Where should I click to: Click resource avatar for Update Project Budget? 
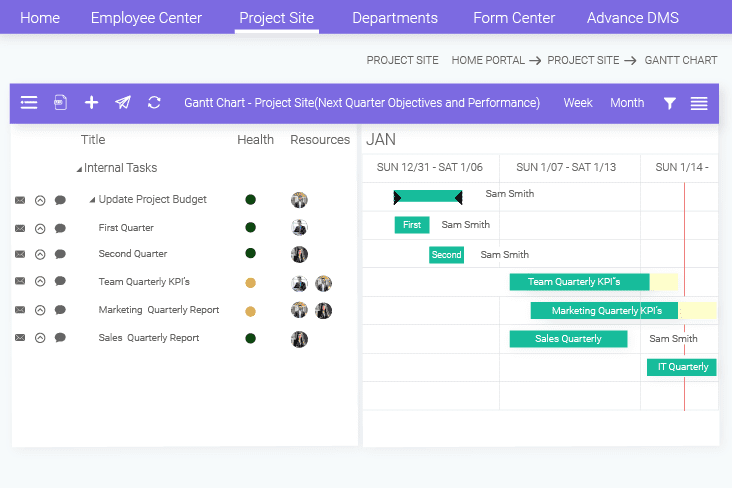click(299, 200)
